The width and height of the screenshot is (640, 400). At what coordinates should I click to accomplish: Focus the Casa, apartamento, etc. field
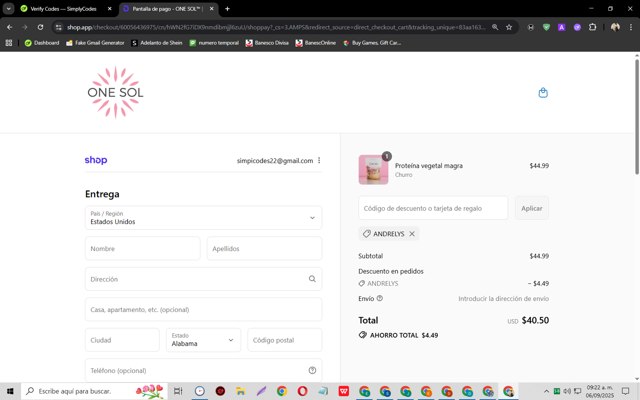tap(203, 309)
